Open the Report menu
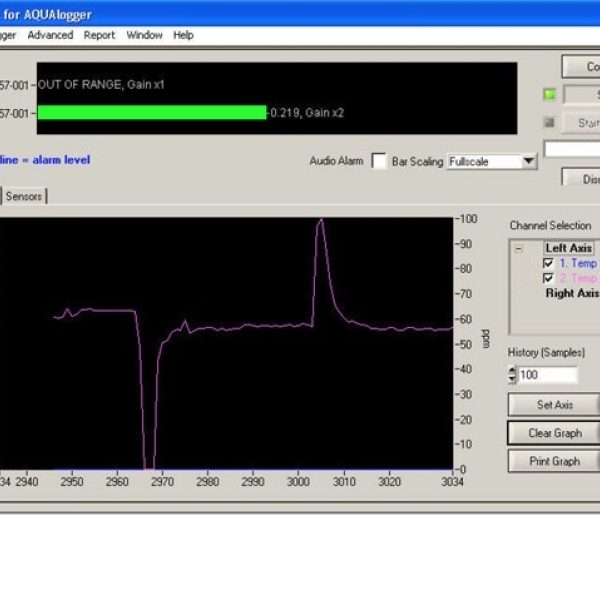The image size is (600, 600). point(99,35)
